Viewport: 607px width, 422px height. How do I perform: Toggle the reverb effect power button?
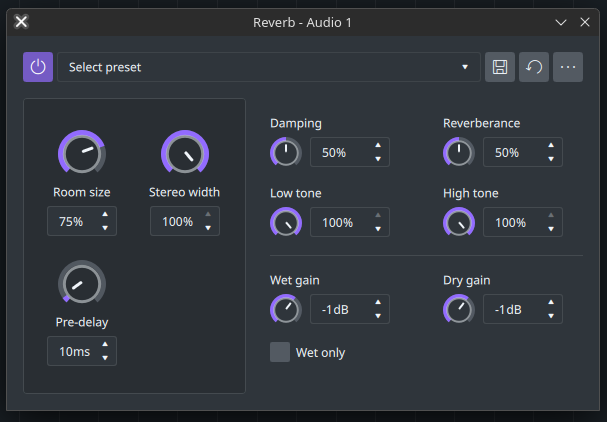[38, 67]
